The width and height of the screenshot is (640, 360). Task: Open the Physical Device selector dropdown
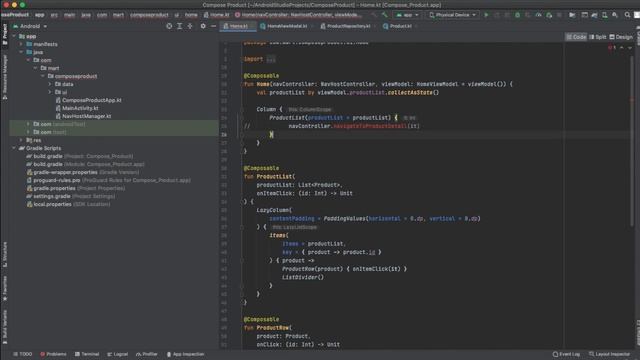click(452, 15)
